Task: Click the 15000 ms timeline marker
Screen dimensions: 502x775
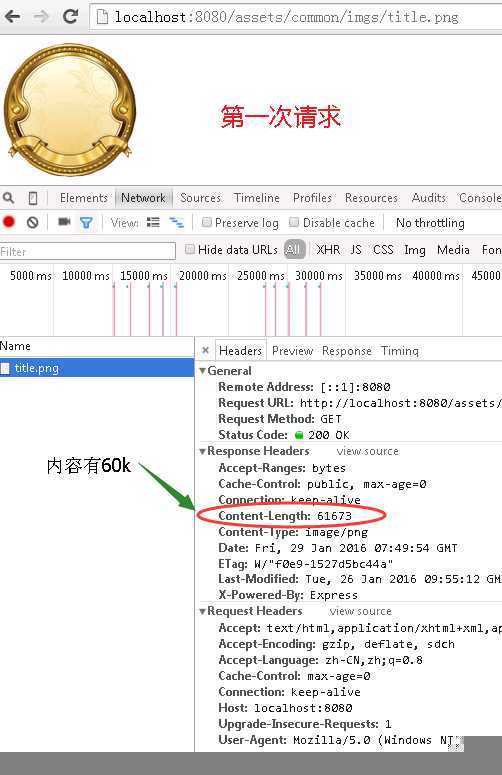Action: pyautogui.click(x=144, y=275)
